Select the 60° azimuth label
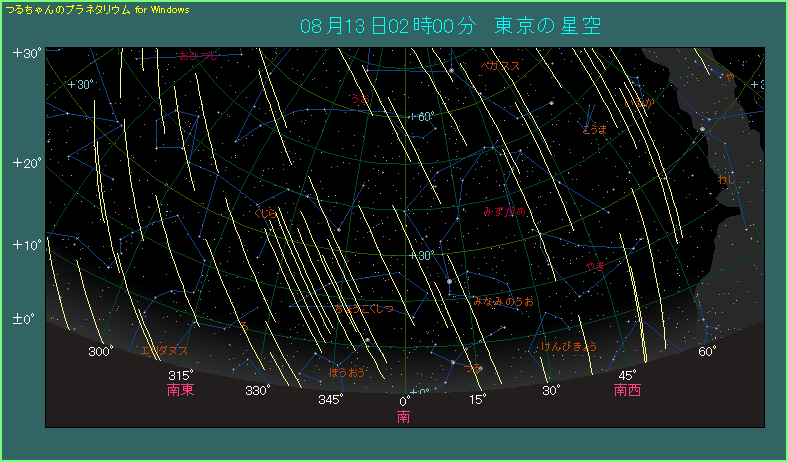The width and height of the screenshot is (788, 462). point(707,351)
